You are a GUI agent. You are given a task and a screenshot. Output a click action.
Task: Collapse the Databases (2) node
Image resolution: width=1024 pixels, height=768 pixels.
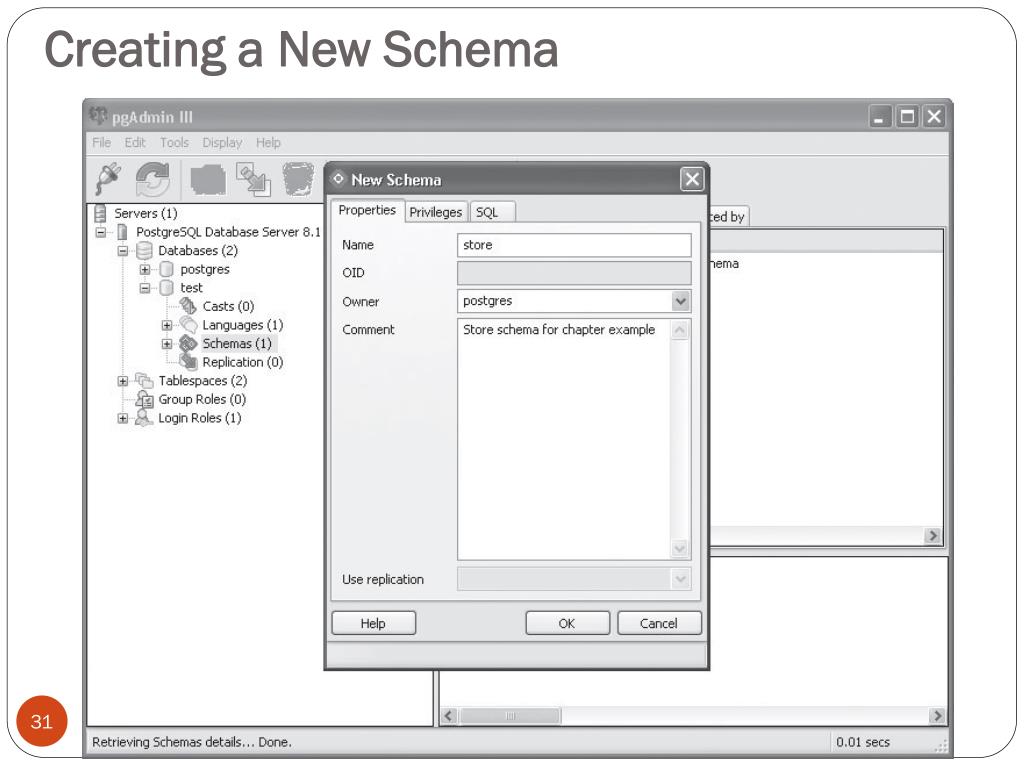(x=122, y=251)
